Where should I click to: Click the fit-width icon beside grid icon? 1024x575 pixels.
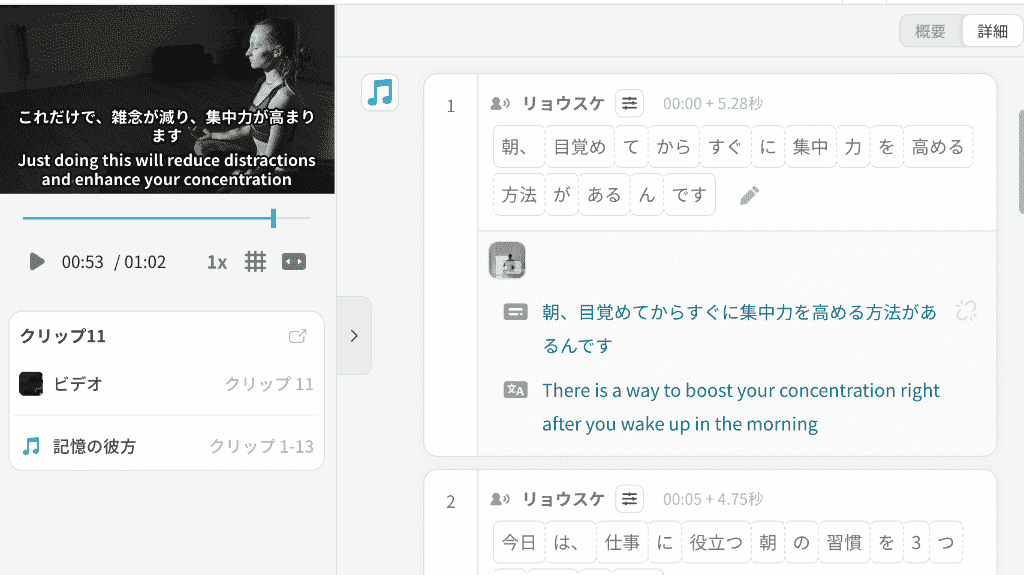[294, 262]
